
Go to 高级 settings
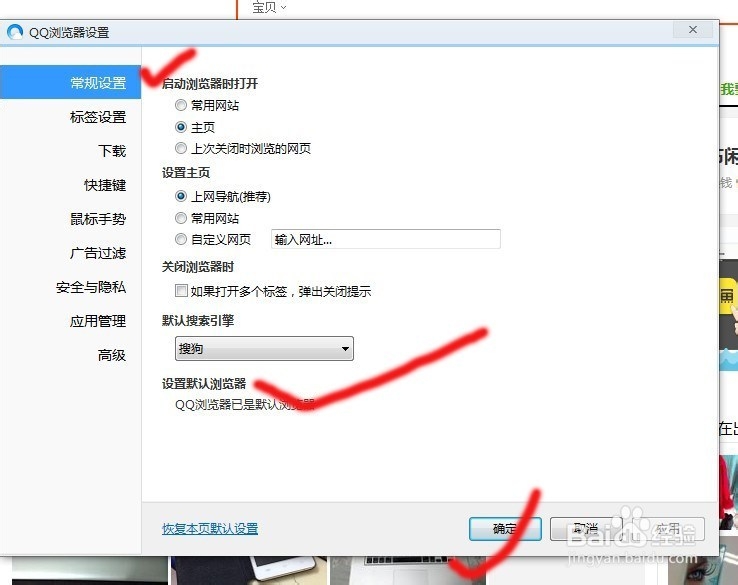[112, 355]
